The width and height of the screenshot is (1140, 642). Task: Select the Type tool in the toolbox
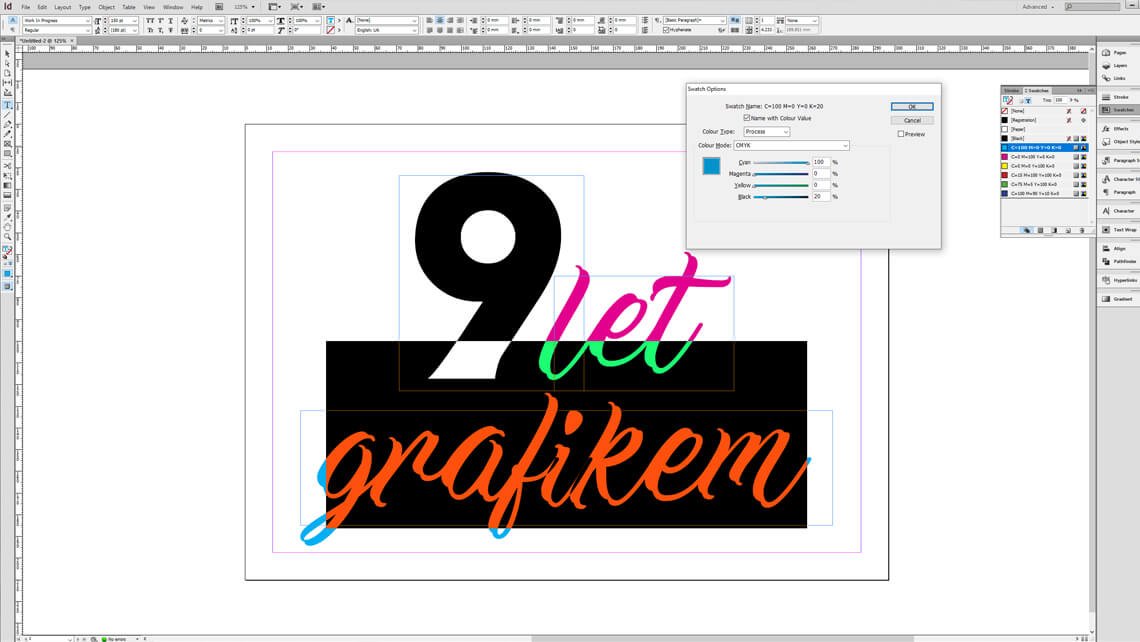click(x=7, y=105)
